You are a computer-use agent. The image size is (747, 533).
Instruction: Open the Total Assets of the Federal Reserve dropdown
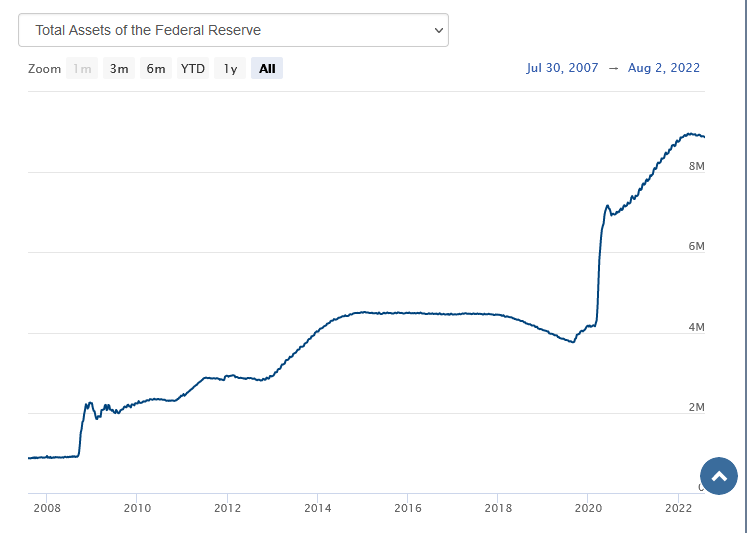pos(233,30)
